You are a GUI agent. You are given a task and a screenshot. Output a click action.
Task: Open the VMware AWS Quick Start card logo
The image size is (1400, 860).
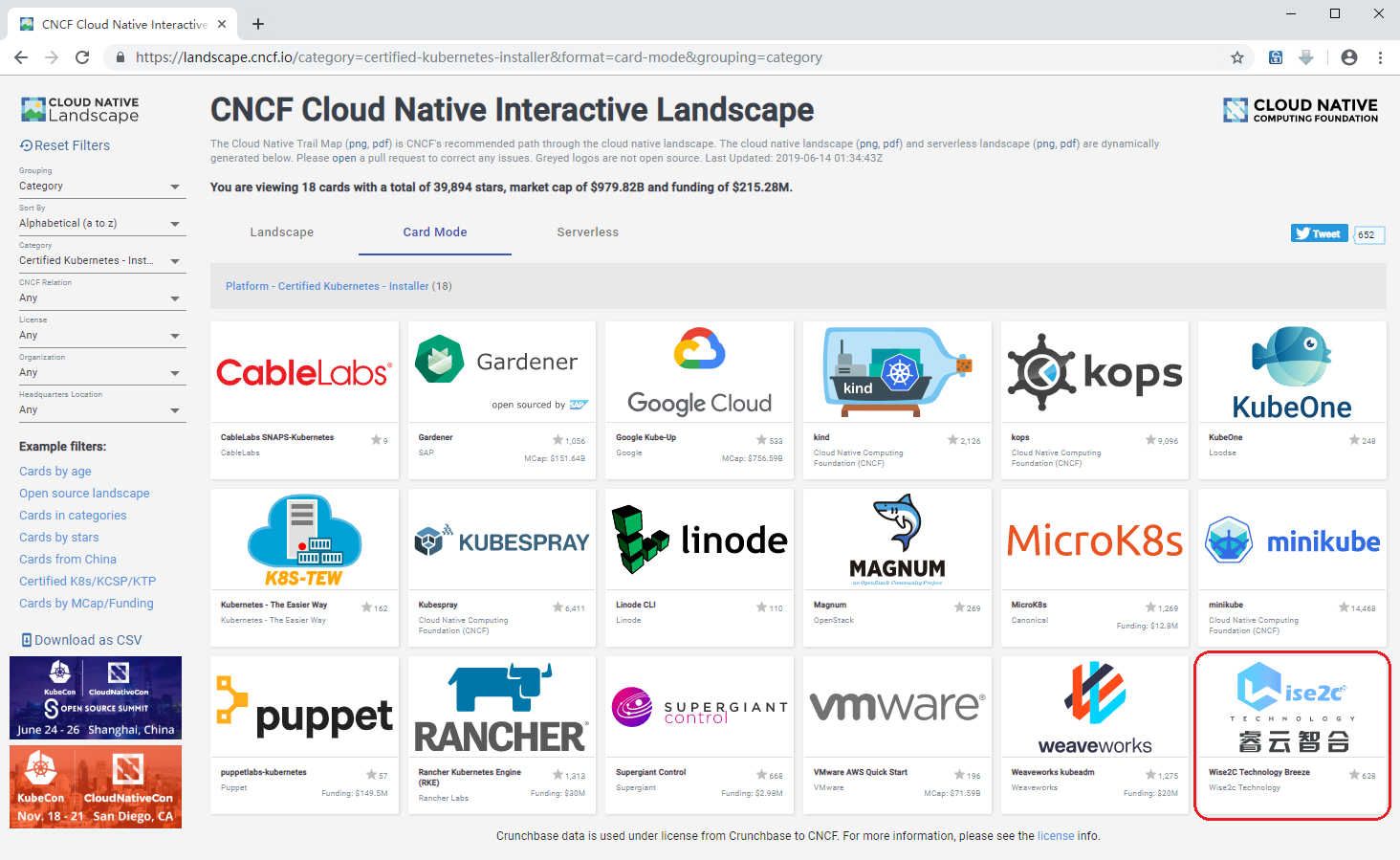pyautogui.click(x=897, y=707)
